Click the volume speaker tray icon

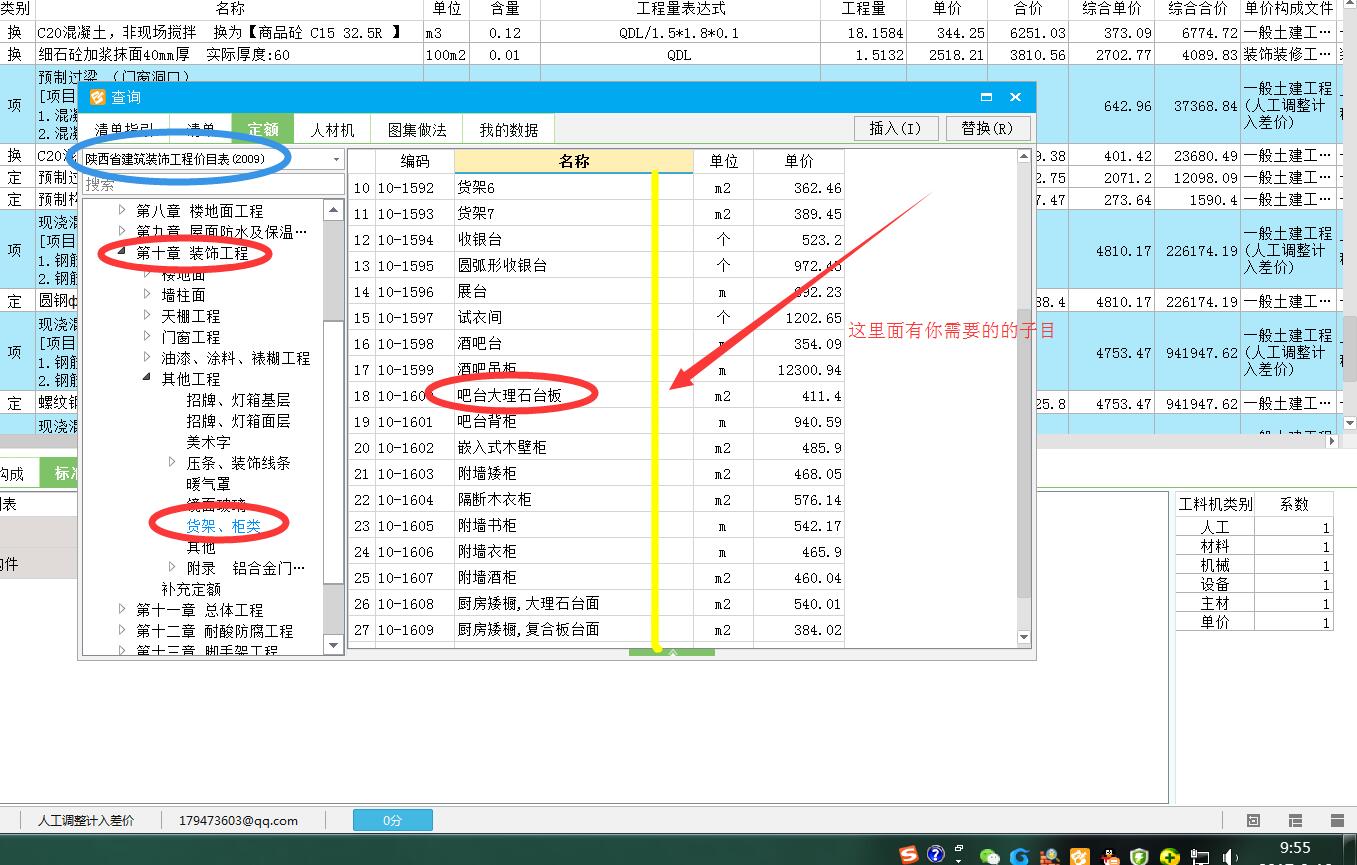coord(1229,857)
